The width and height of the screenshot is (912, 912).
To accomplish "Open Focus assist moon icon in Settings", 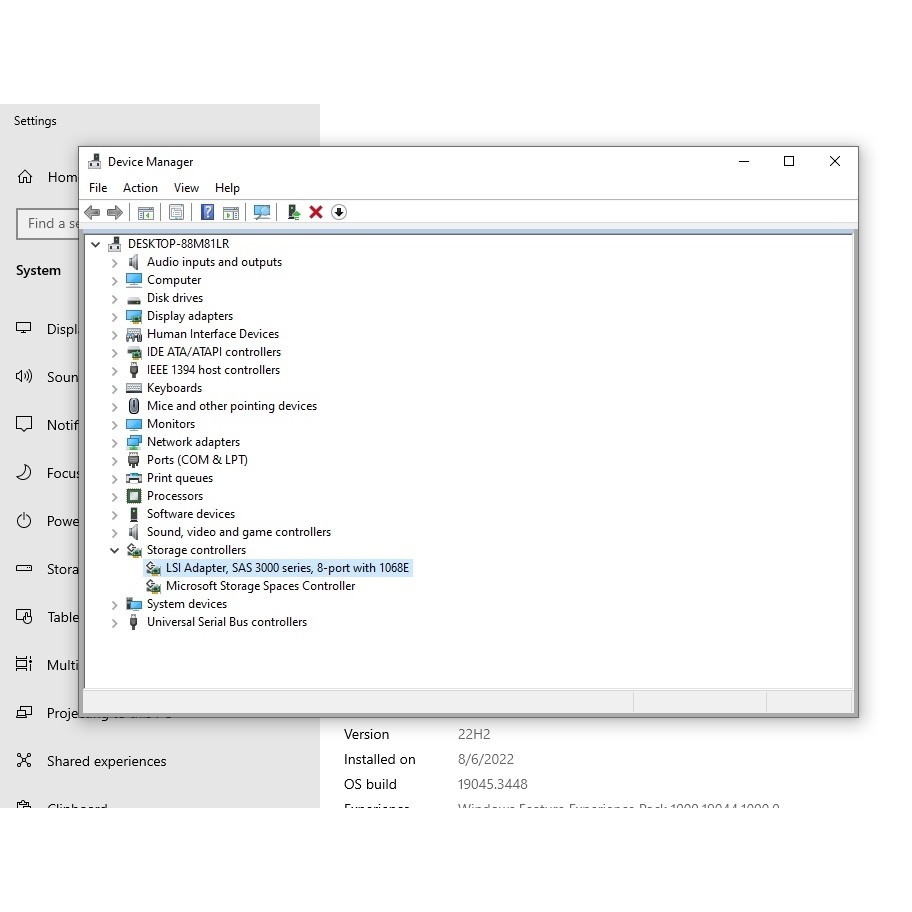I will click(x=24, y=472).
